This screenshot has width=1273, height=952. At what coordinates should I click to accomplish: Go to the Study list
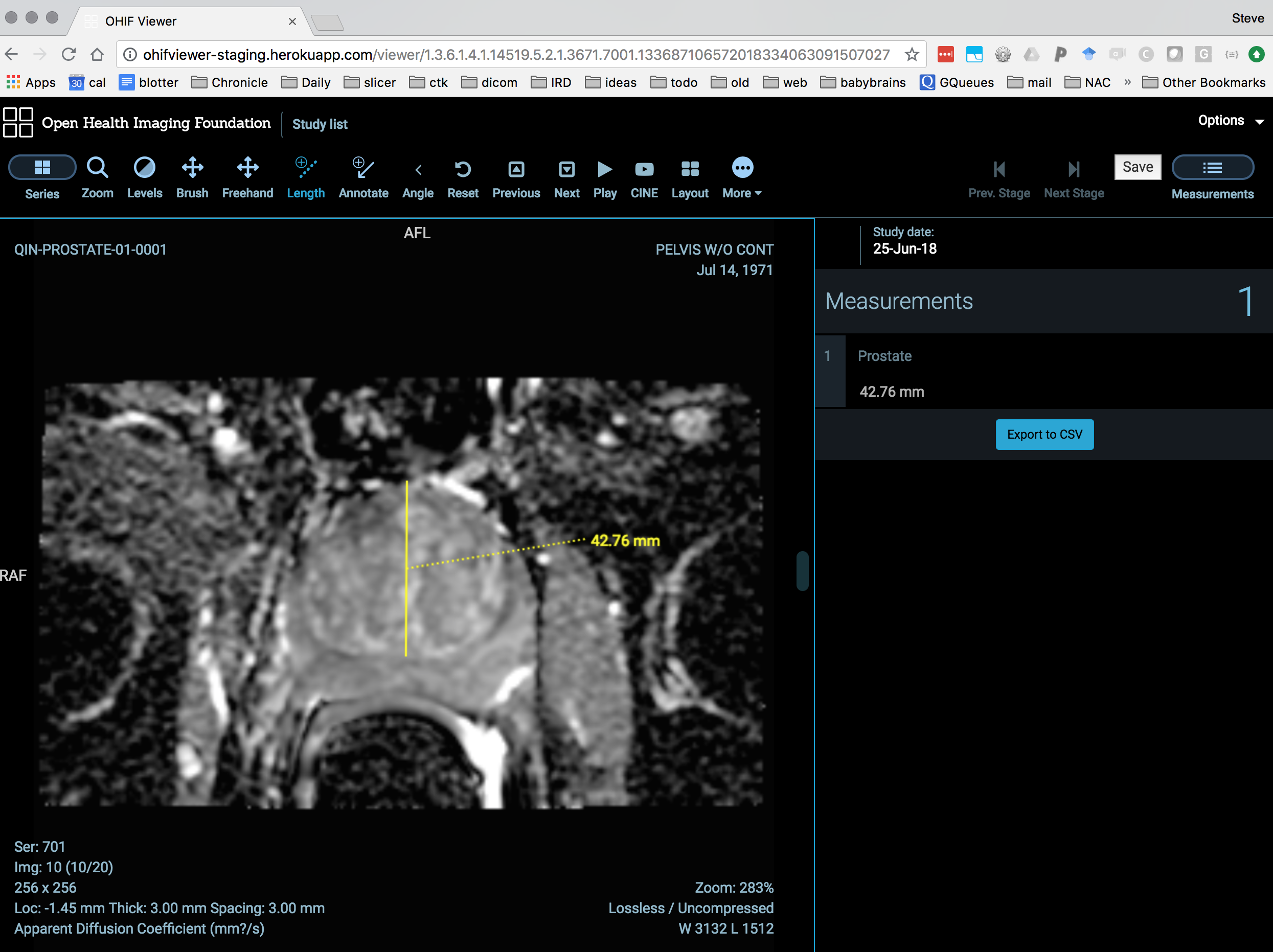tap(320, 124)
